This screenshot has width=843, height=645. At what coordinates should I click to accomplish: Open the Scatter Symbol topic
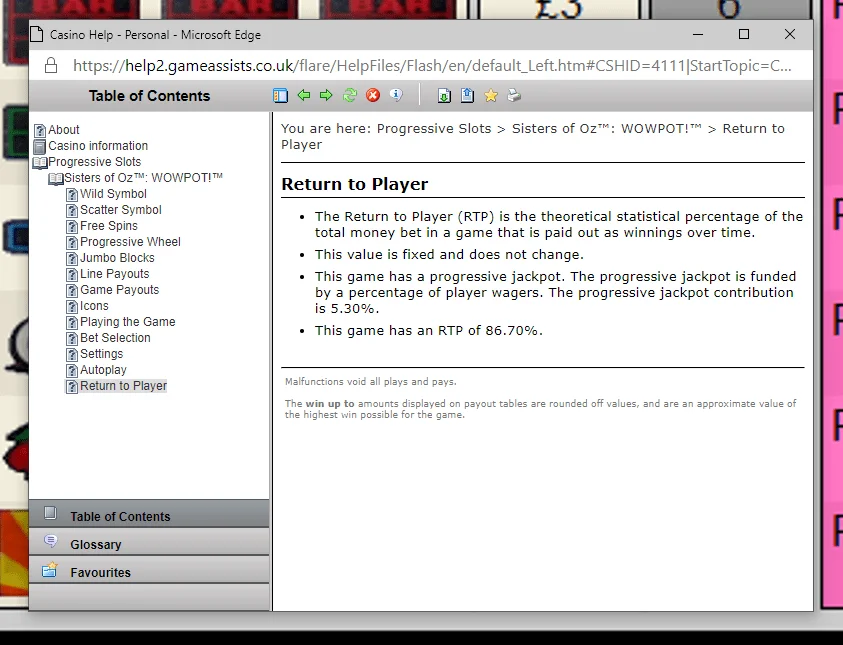point(121,210)
